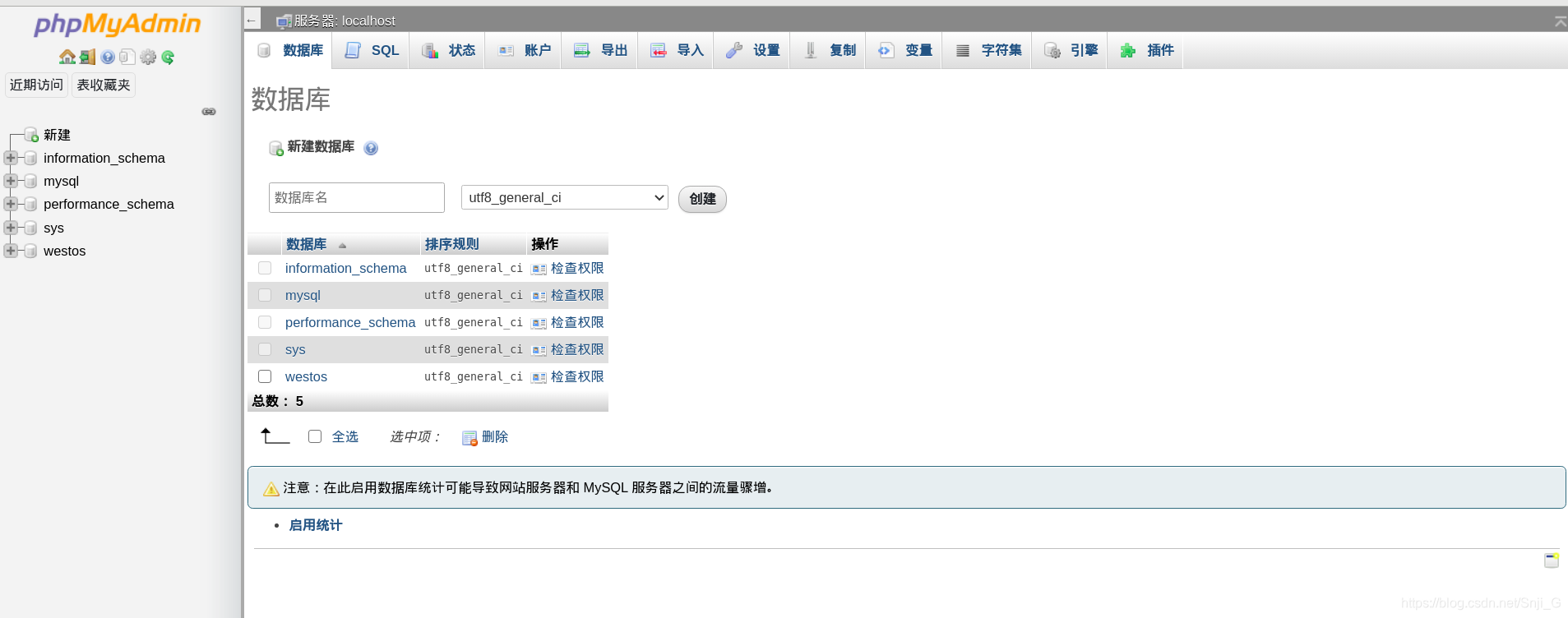Image resolution: width=1568 pixels, height=618 pixels.
Task: Expand information_schema in the tree
Action: (11, 158)
